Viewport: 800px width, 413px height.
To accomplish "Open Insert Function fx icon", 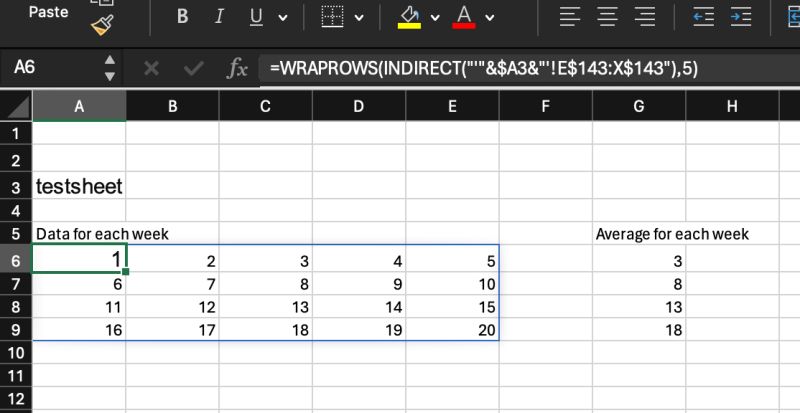I will 237,68.
